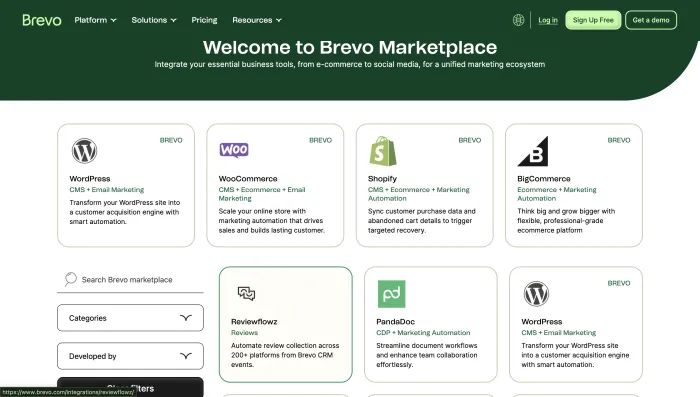Focus the Search Brevo marketplace field

pos(130,280)
